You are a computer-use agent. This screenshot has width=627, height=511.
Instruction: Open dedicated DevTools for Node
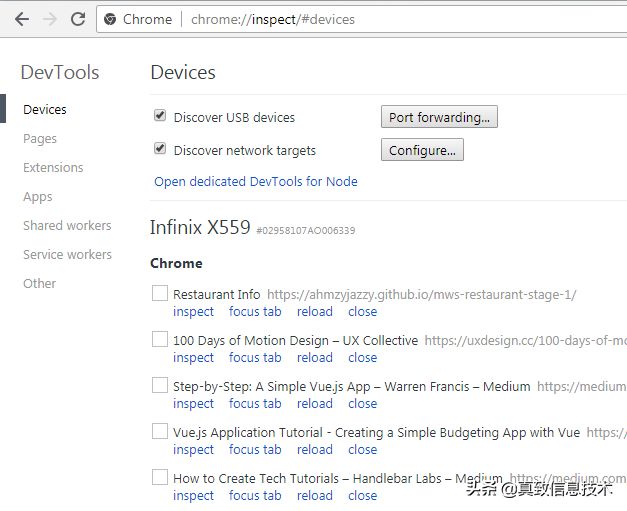[256, 182]
